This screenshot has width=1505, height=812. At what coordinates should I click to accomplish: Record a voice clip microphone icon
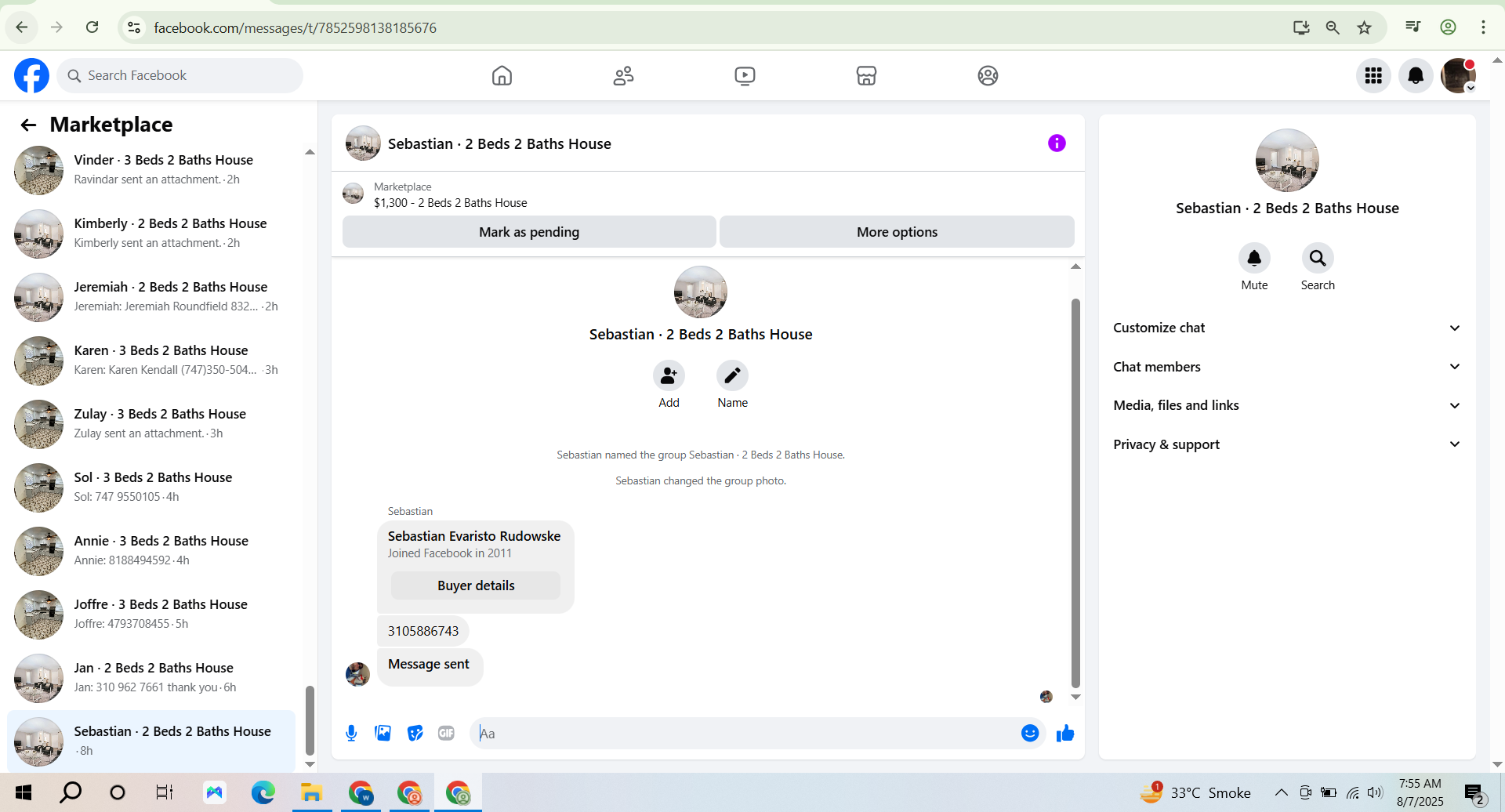tap(351, 733)
